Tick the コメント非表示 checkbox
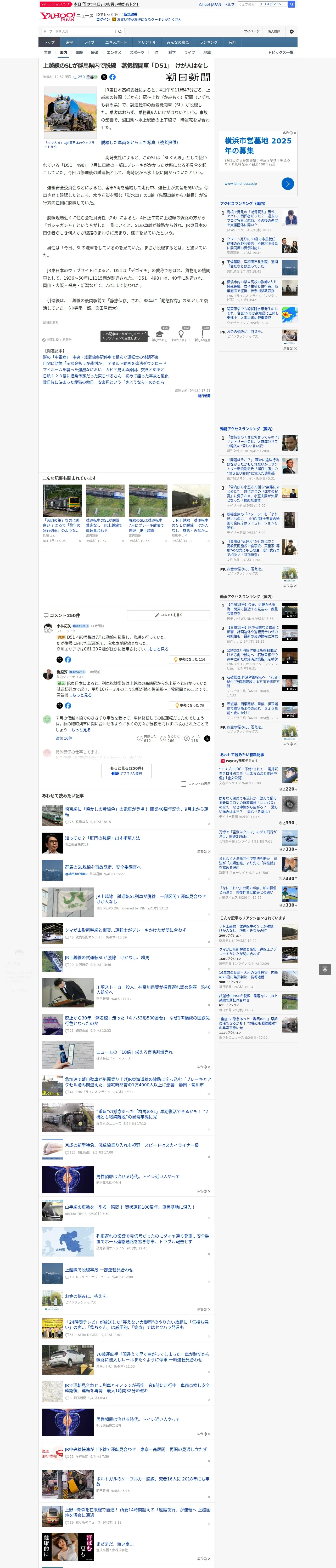Viewport: 336px width, 1568px height. coord(183,784)
